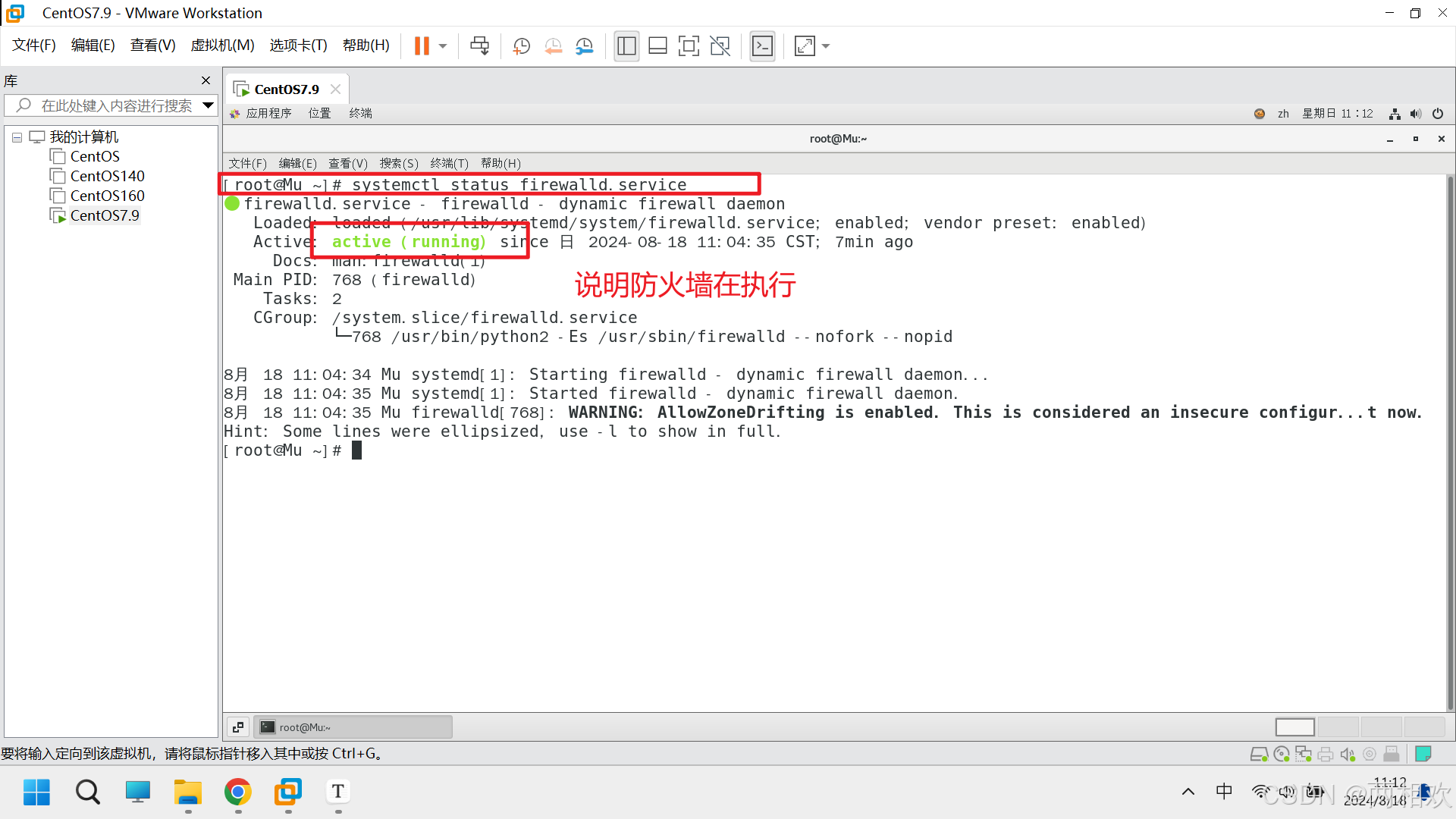This screenshot has width=1456, height=819.
Task: Click send Ctrl+Alt+Del toolbar icon
Action: tap(479, 46)
